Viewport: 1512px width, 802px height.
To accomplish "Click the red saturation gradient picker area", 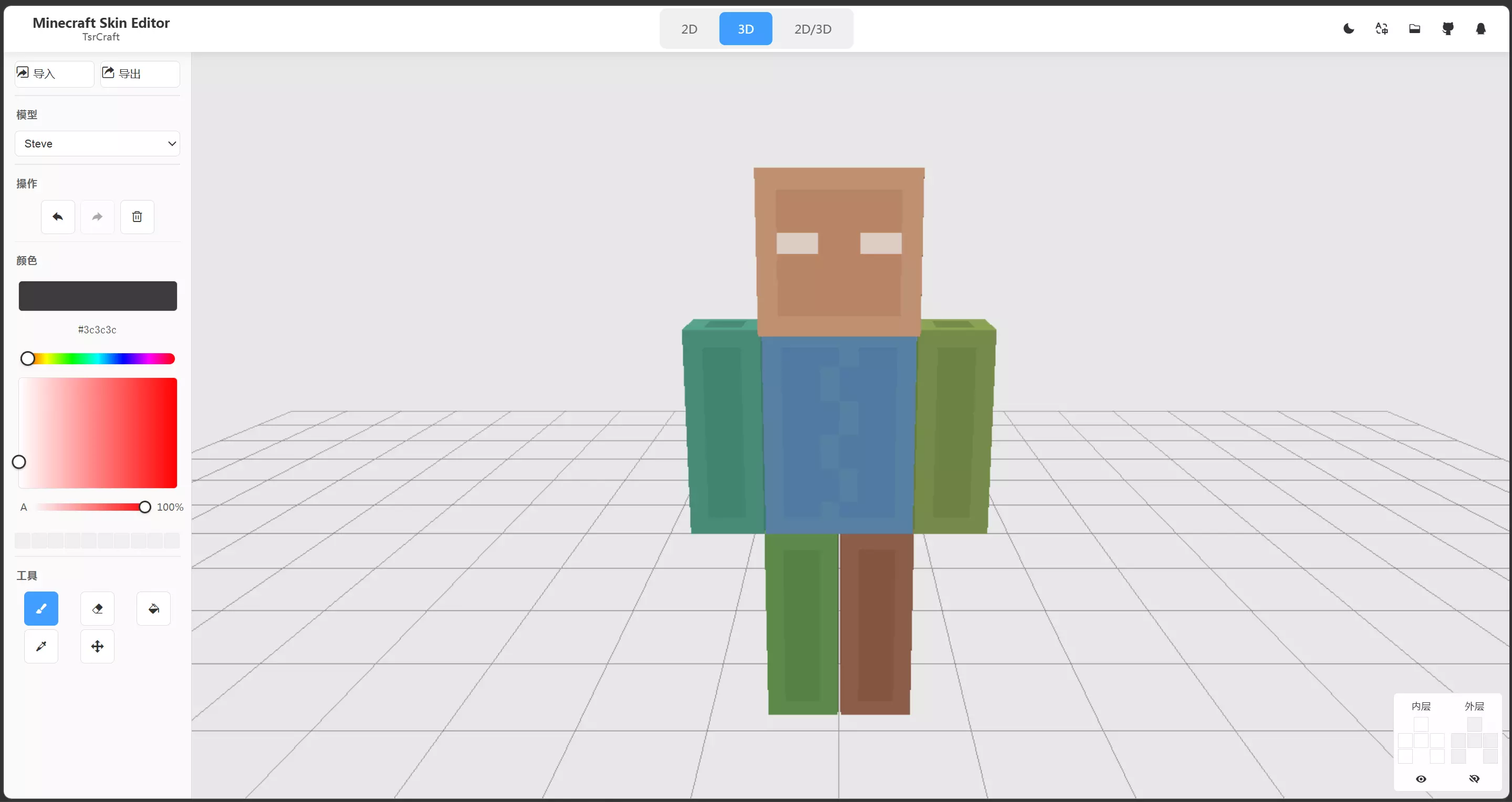I will [x=98, y=433].
